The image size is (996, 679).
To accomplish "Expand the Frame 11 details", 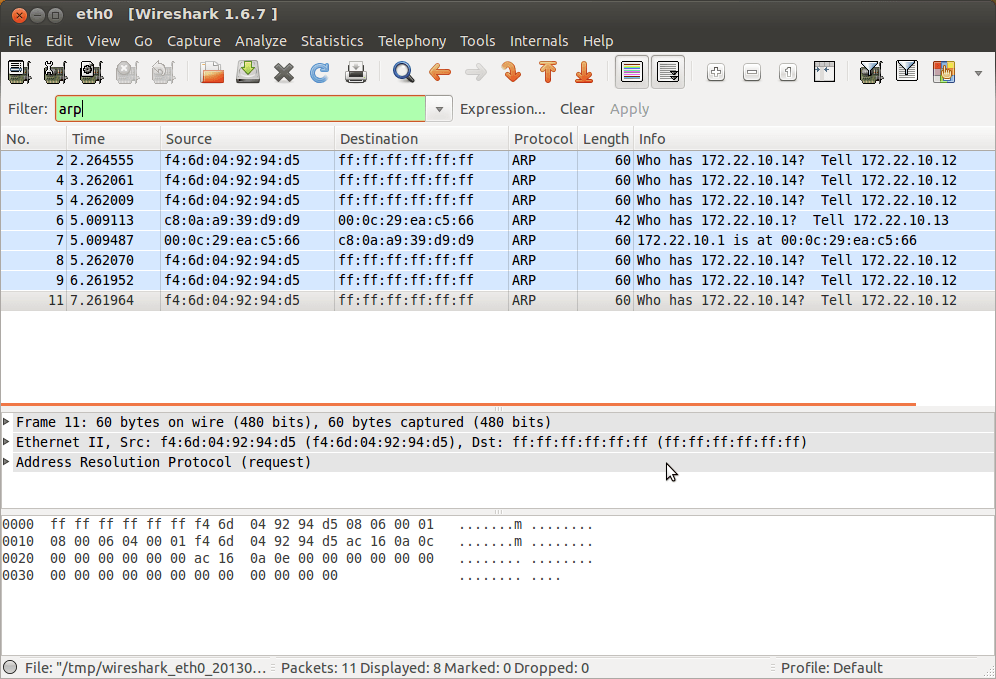I will pos(6,422).
